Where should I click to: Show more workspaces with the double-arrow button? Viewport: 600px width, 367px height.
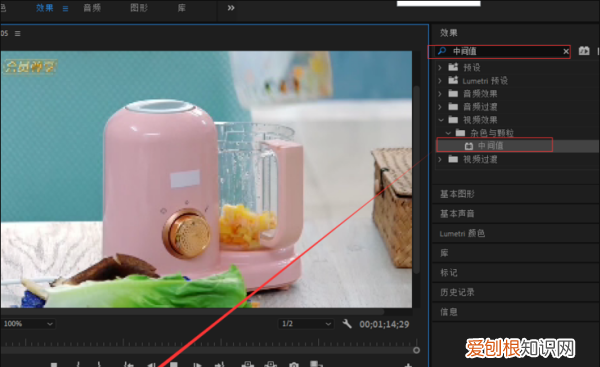(x=231, y=8)
